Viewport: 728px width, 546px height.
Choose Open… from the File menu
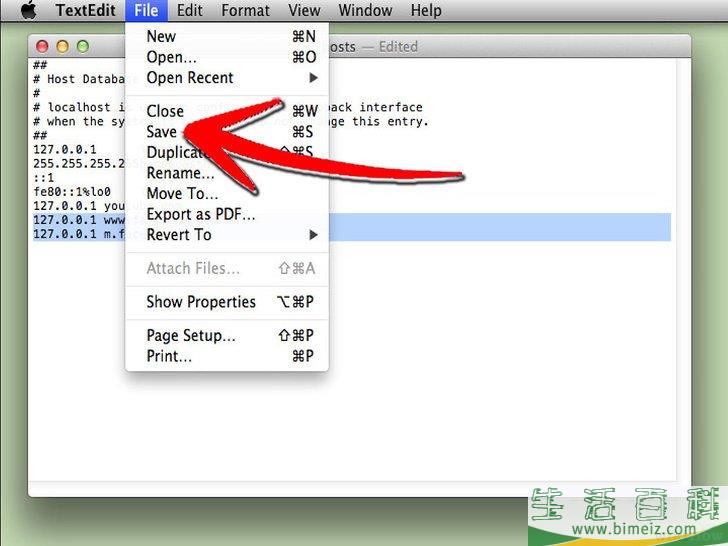coord(227,57)
